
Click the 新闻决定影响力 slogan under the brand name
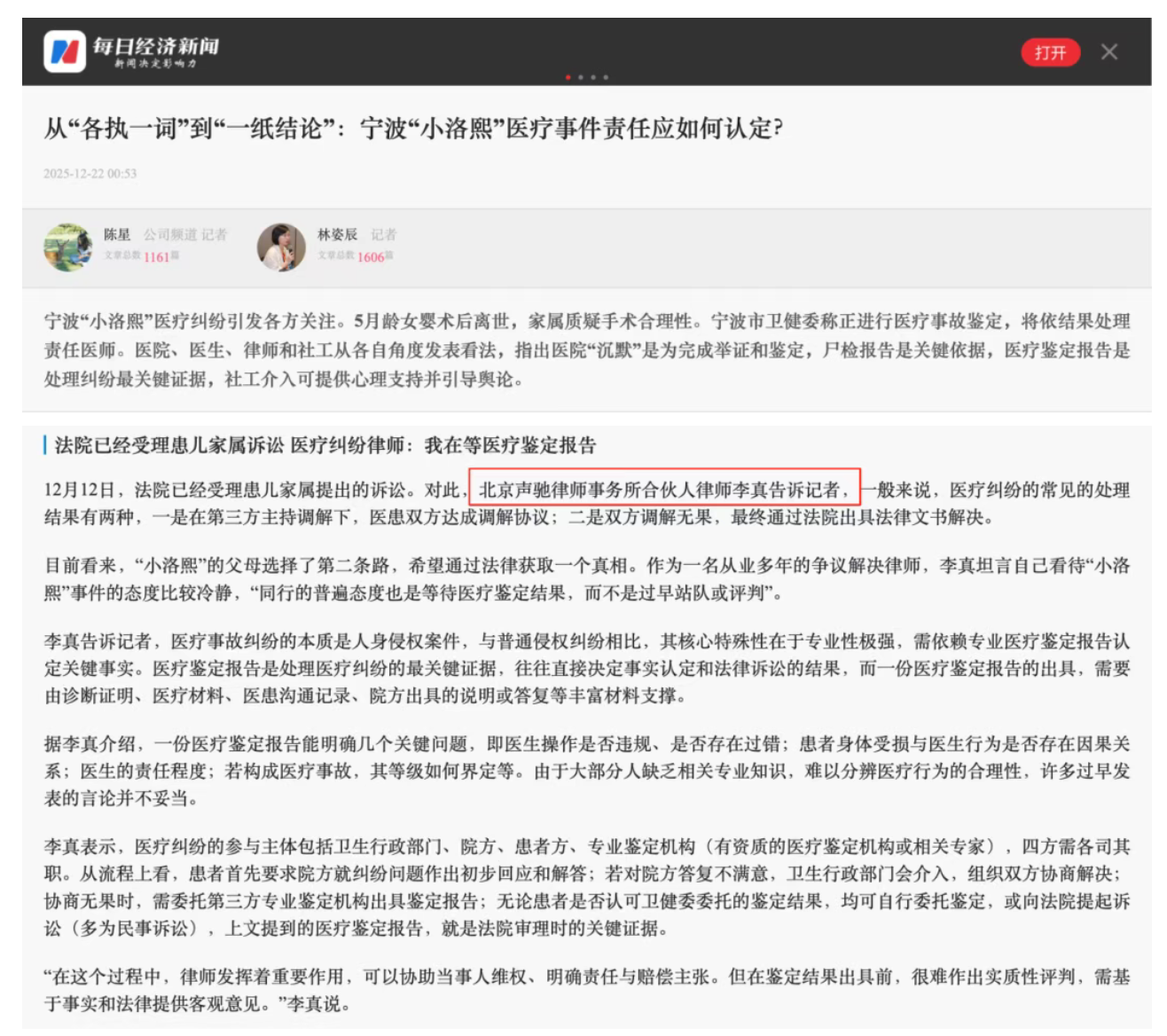tap(155, 64)
